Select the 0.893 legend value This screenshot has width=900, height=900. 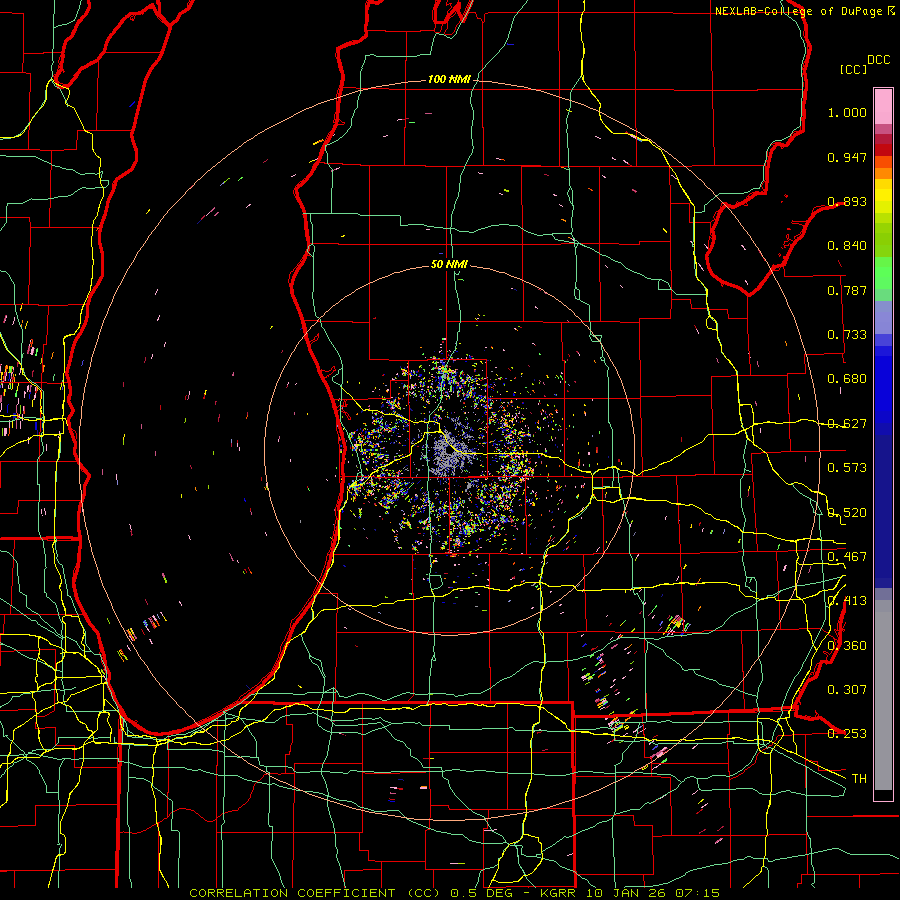[x=847, y=201]
